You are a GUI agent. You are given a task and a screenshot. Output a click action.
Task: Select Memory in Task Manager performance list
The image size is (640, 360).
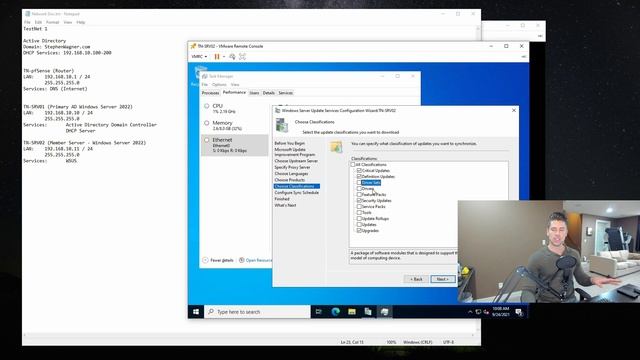[x=235, y=125]
